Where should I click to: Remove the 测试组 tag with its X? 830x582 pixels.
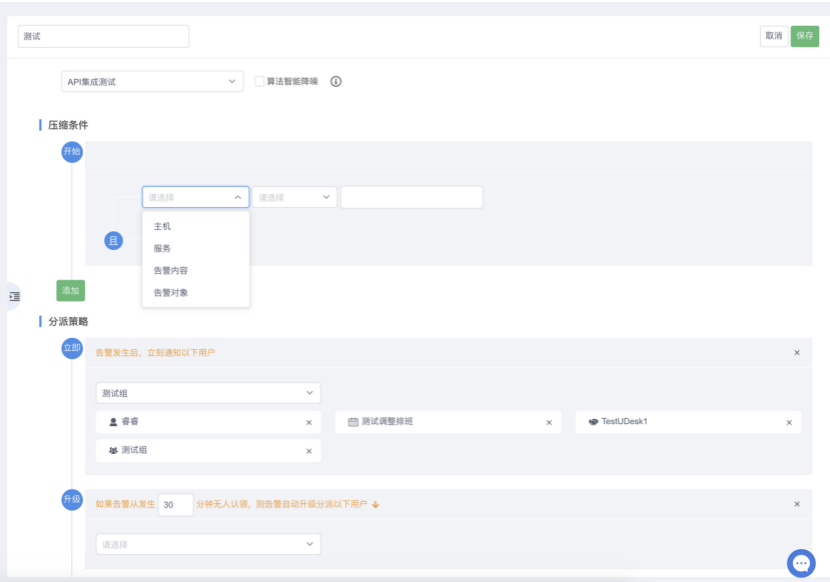click(309, 451)
